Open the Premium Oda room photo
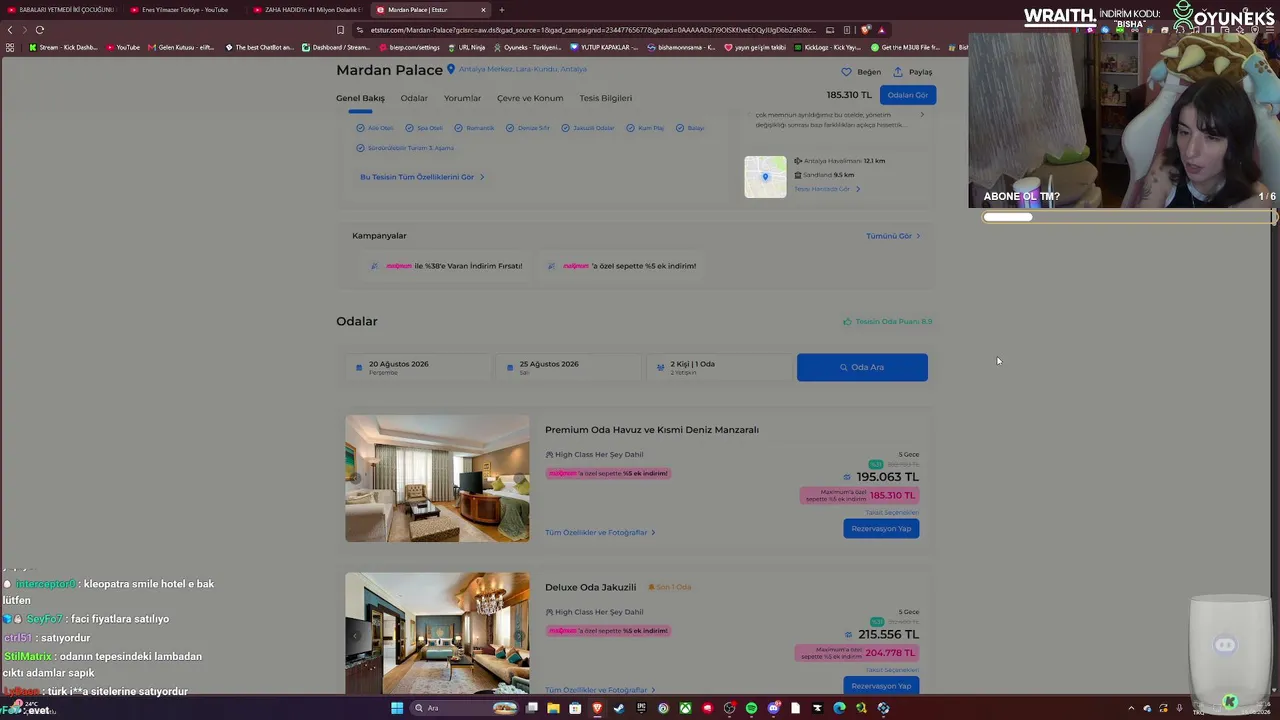This screenshot has width=1280, height=720. pos(437,479)
